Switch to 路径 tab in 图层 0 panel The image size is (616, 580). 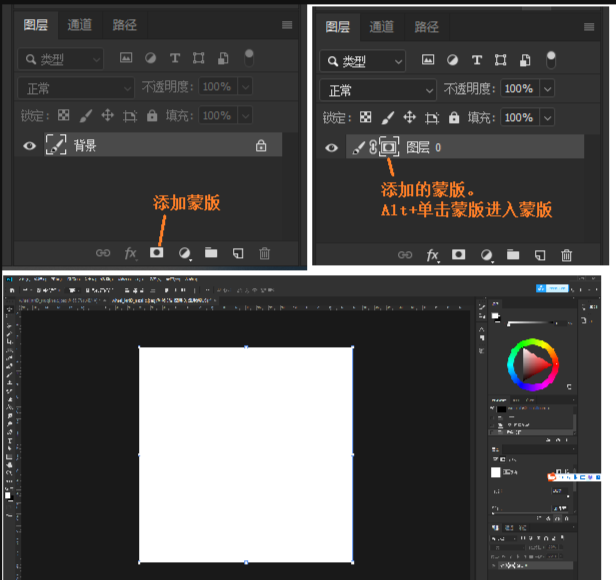(x=426, y=27)
